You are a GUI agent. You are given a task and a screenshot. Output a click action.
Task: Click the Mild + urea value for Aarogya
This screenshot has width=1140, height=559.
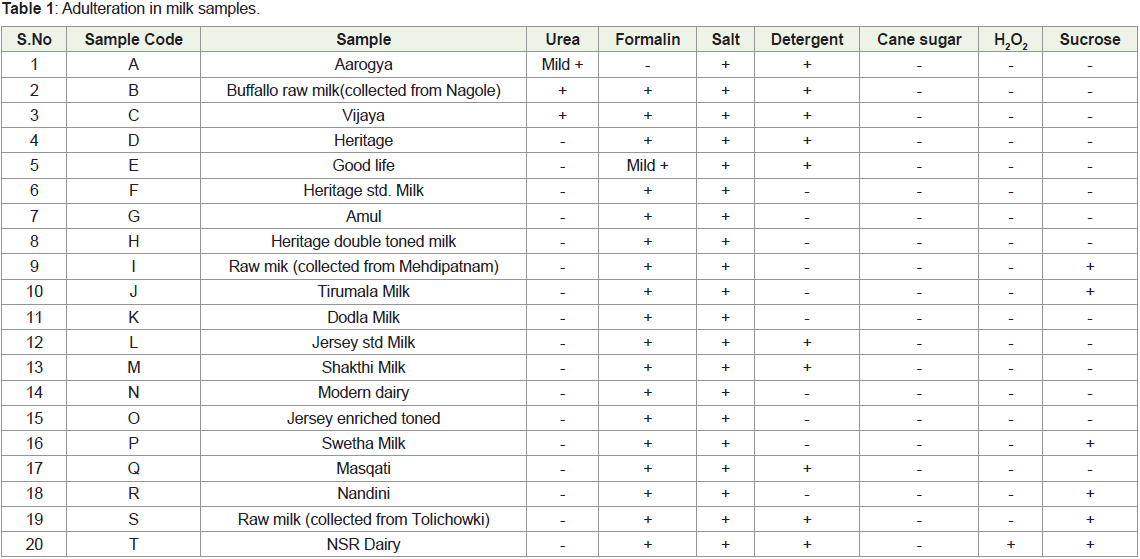562,65
